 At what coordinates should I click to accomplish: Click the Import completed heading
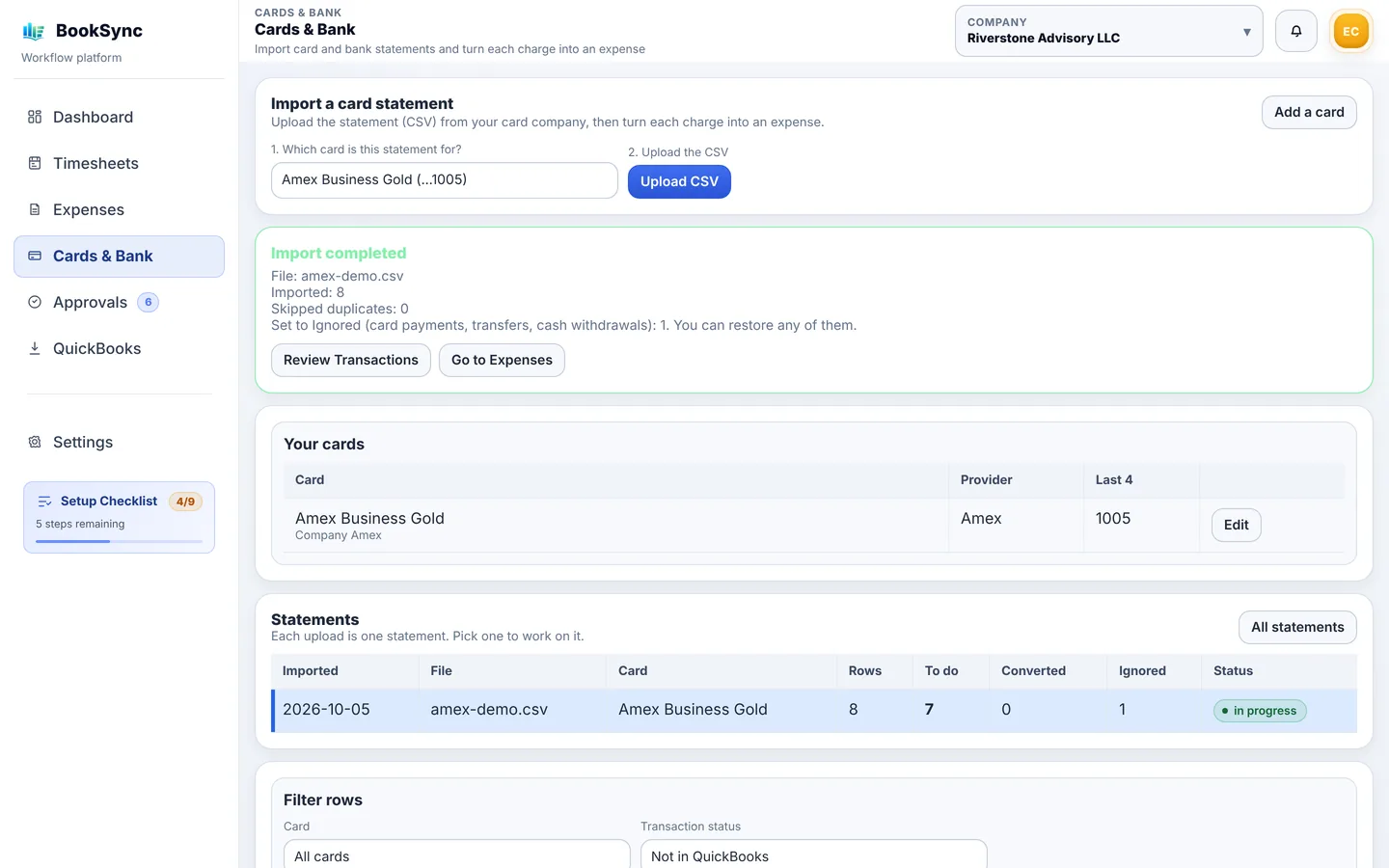pyautogui.click(x=339, y=254)
